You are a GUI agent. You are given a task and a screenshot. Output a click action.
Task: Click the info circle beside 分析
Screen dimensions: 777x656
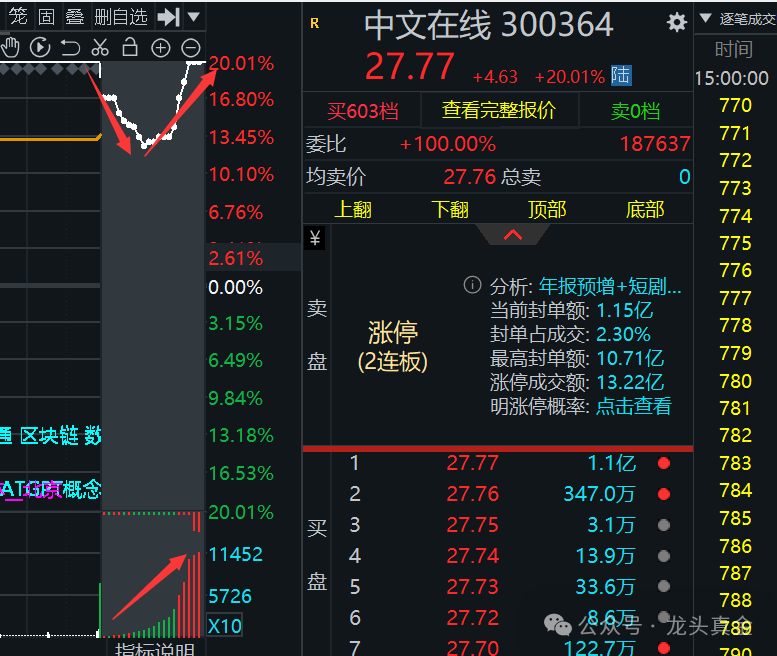coord(472,285)
